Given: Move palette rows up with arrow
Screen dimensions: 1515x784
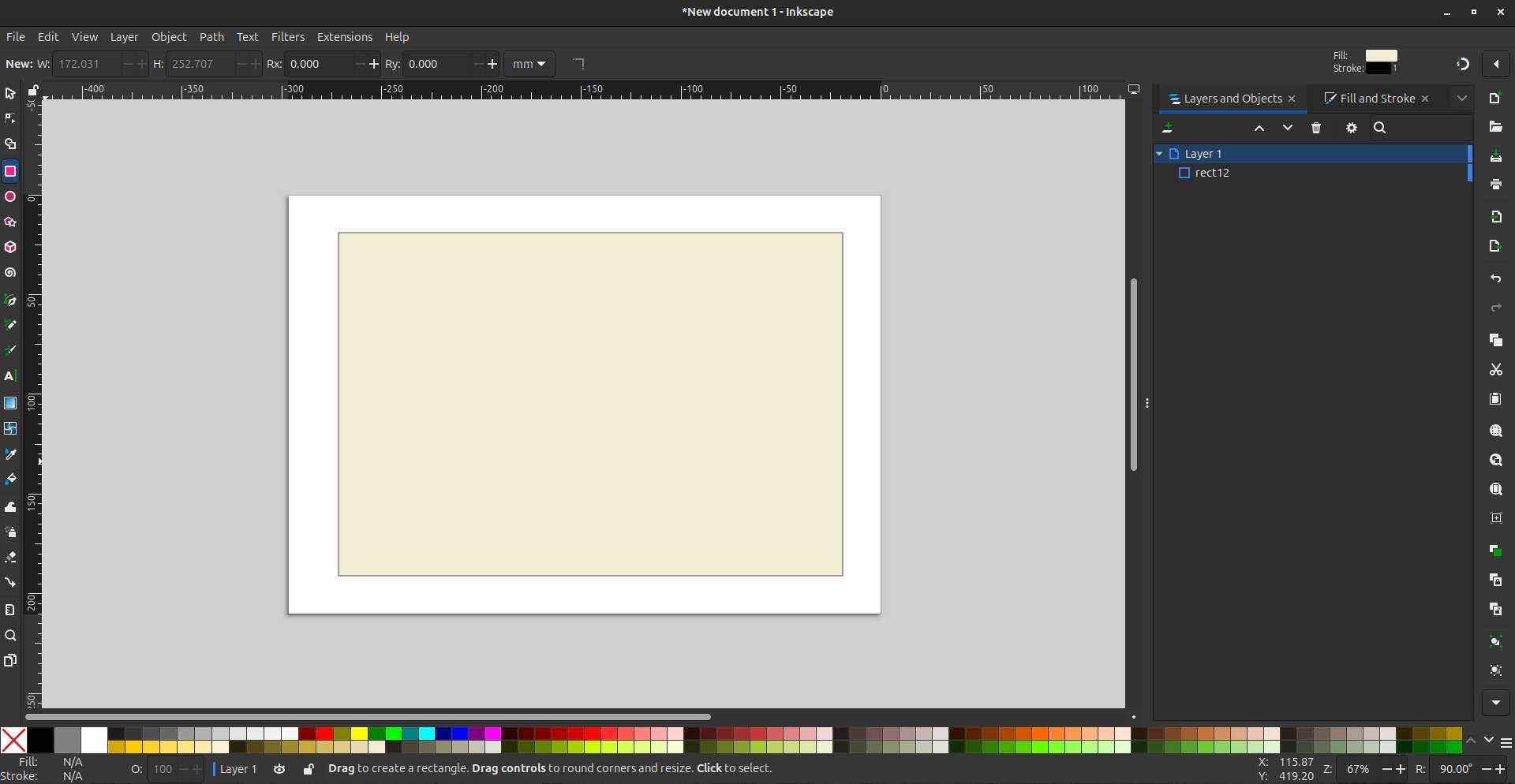Looking at the screenshot, I should (x=1471, y=741).
